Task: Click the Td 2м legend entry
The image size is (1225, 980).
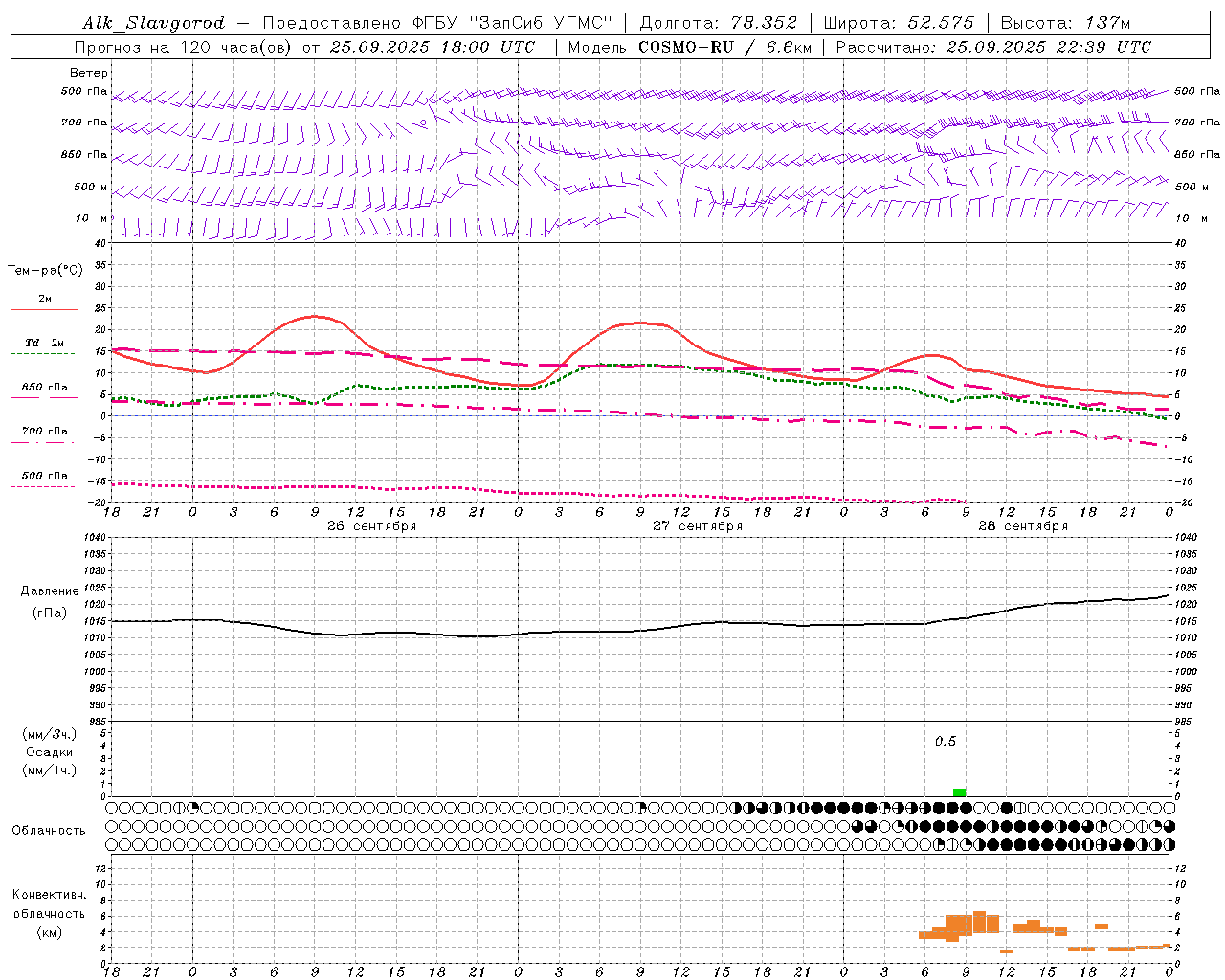Action: click(43, 346)
